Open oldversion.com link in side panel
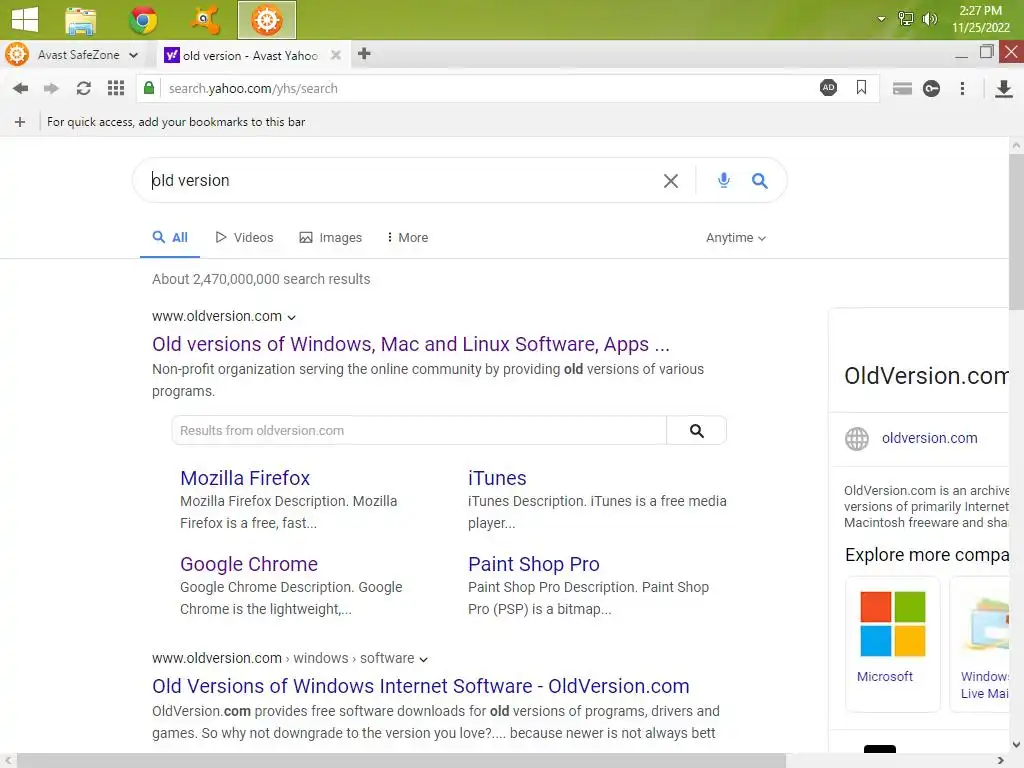 (929, 438)
